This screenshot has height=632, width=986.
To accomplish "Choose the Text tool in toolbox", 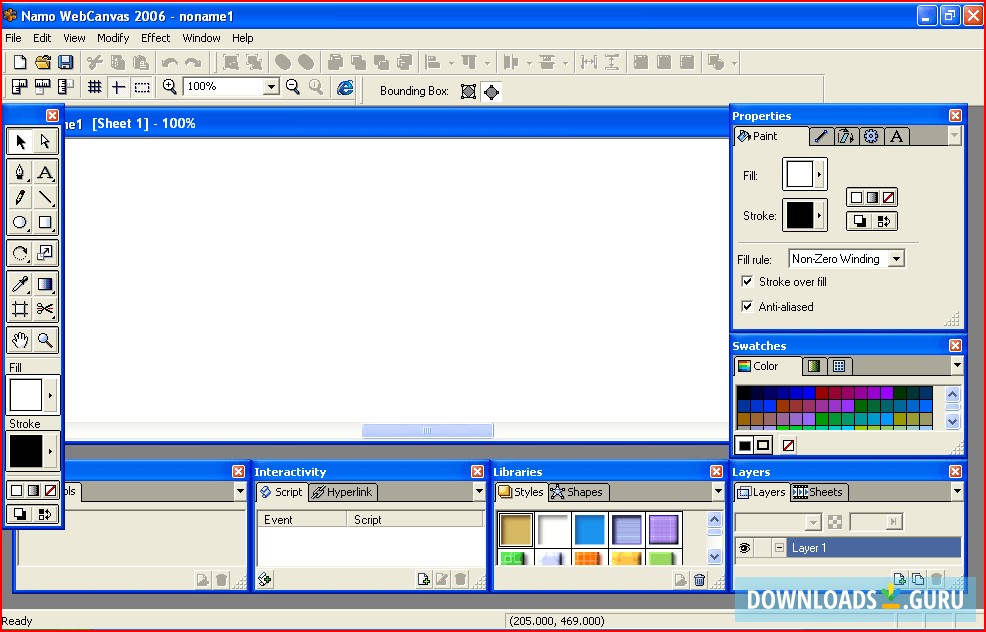I will click(x=45, y=172).
